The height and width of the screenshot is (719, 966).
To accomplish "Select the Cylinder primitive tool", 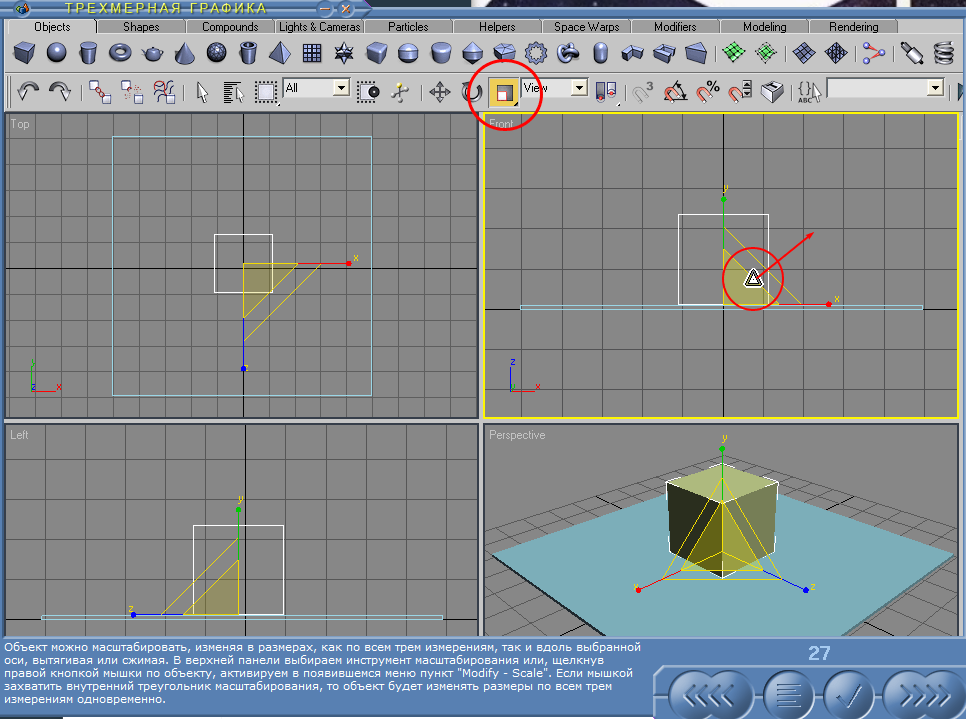I will click(x=89, y=52).
